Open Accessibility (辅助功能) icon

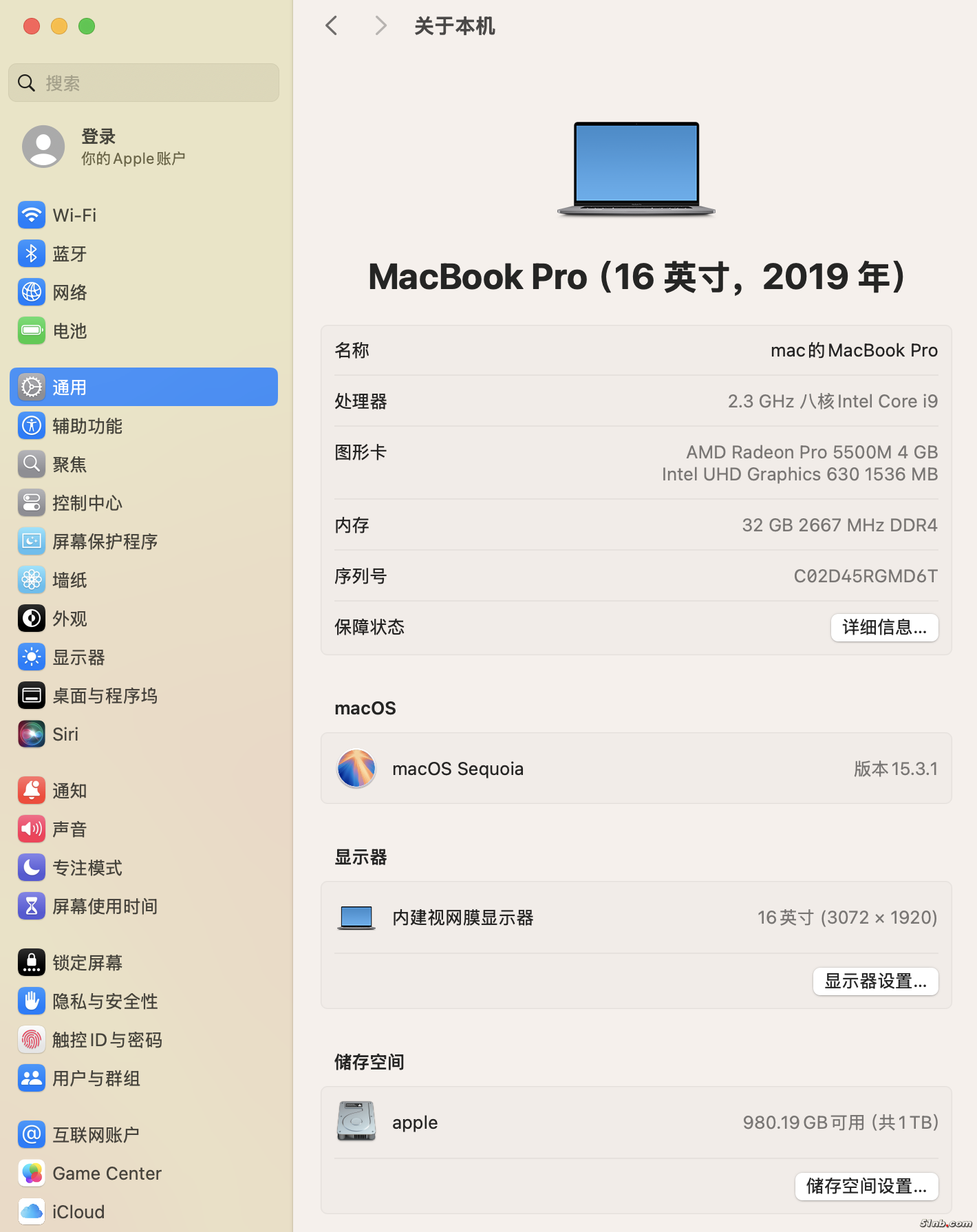tap(32, 426)
